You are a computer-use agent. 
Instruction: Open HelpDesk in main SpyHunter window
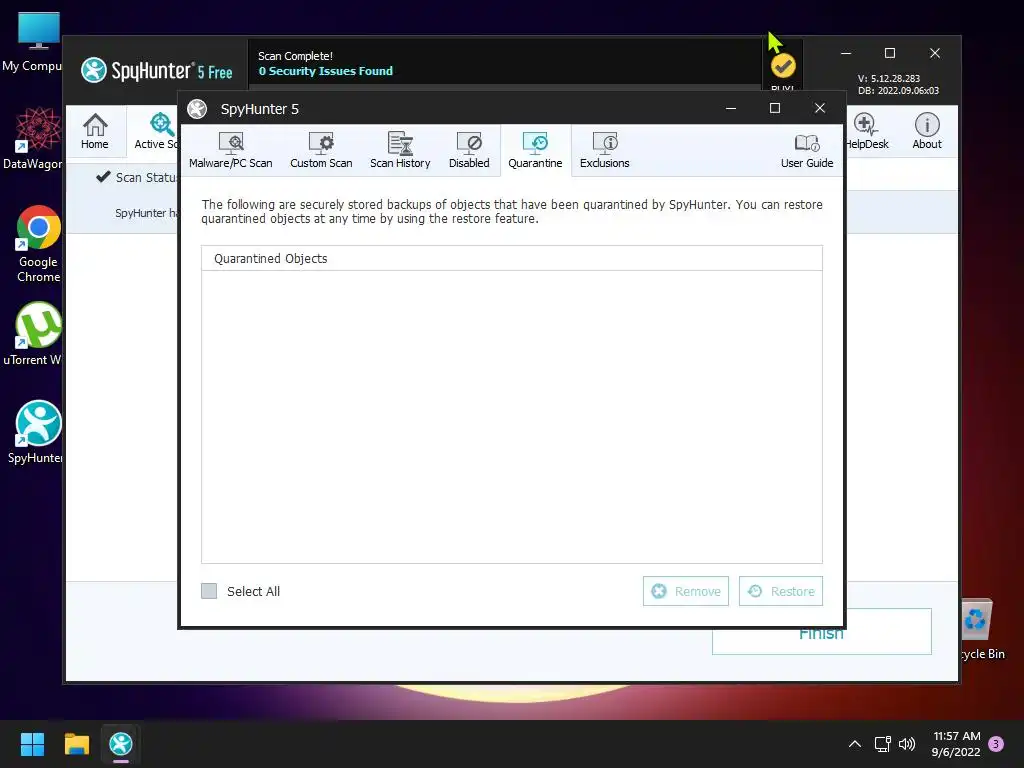coord(867,131)
